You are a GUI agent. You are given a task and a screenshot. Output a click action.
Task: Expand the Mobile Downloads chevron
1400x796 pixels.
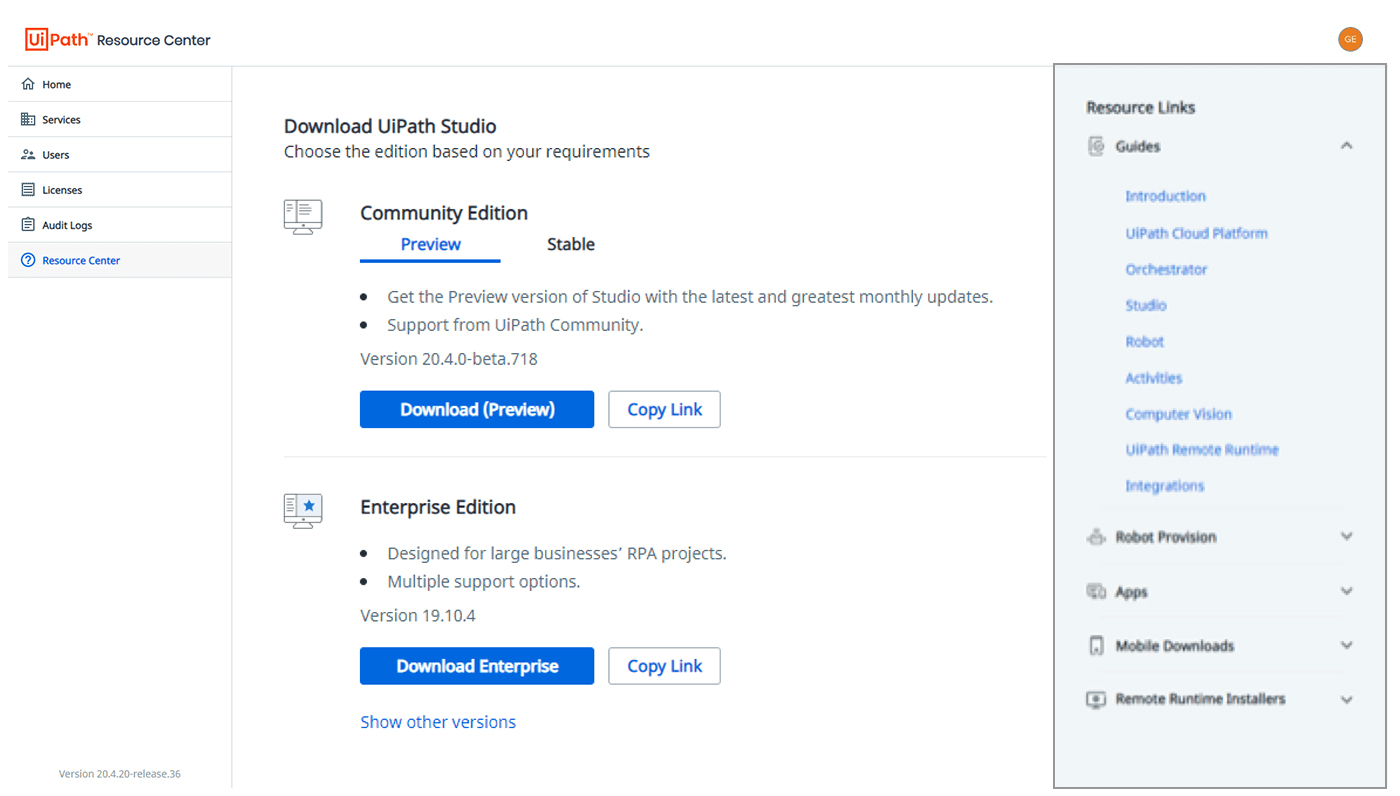(x=1346, y=646)
